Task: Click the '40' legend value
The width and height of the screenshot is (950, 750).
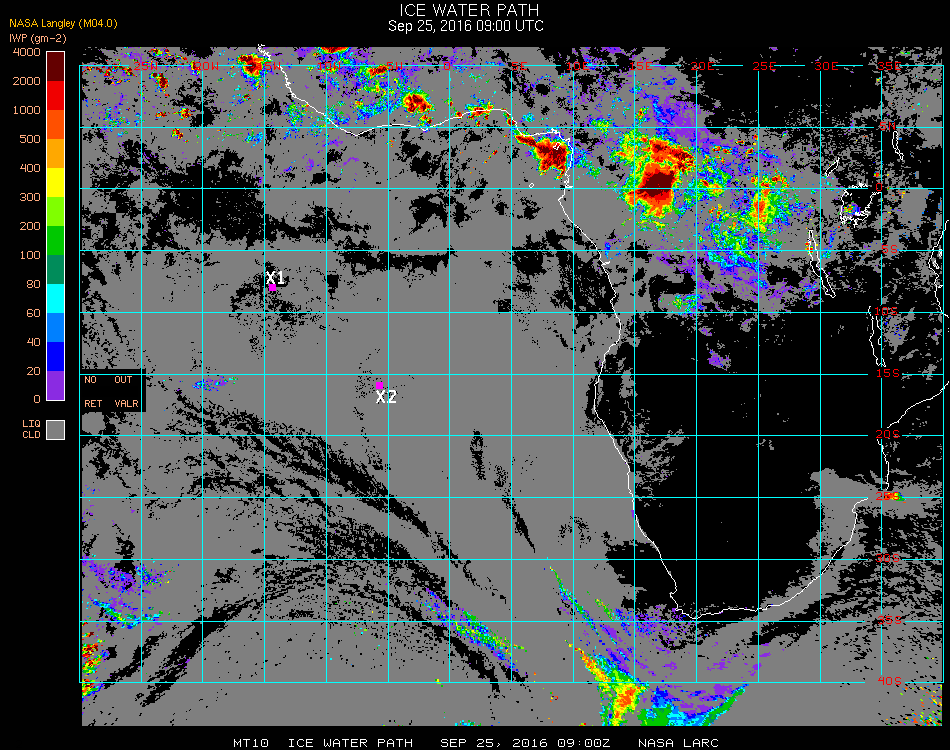Action: [x=33, y=342]
